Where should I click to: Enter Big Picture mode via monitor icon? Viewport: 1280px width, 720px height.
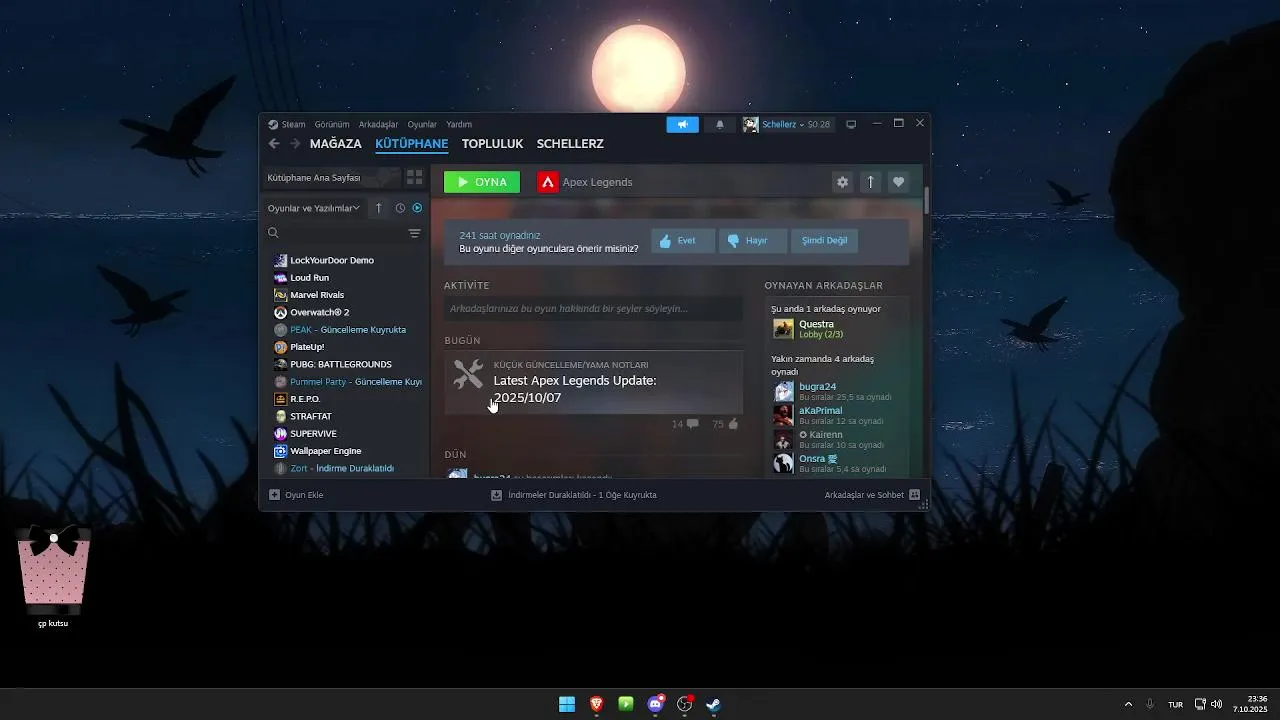coord(851,125)
